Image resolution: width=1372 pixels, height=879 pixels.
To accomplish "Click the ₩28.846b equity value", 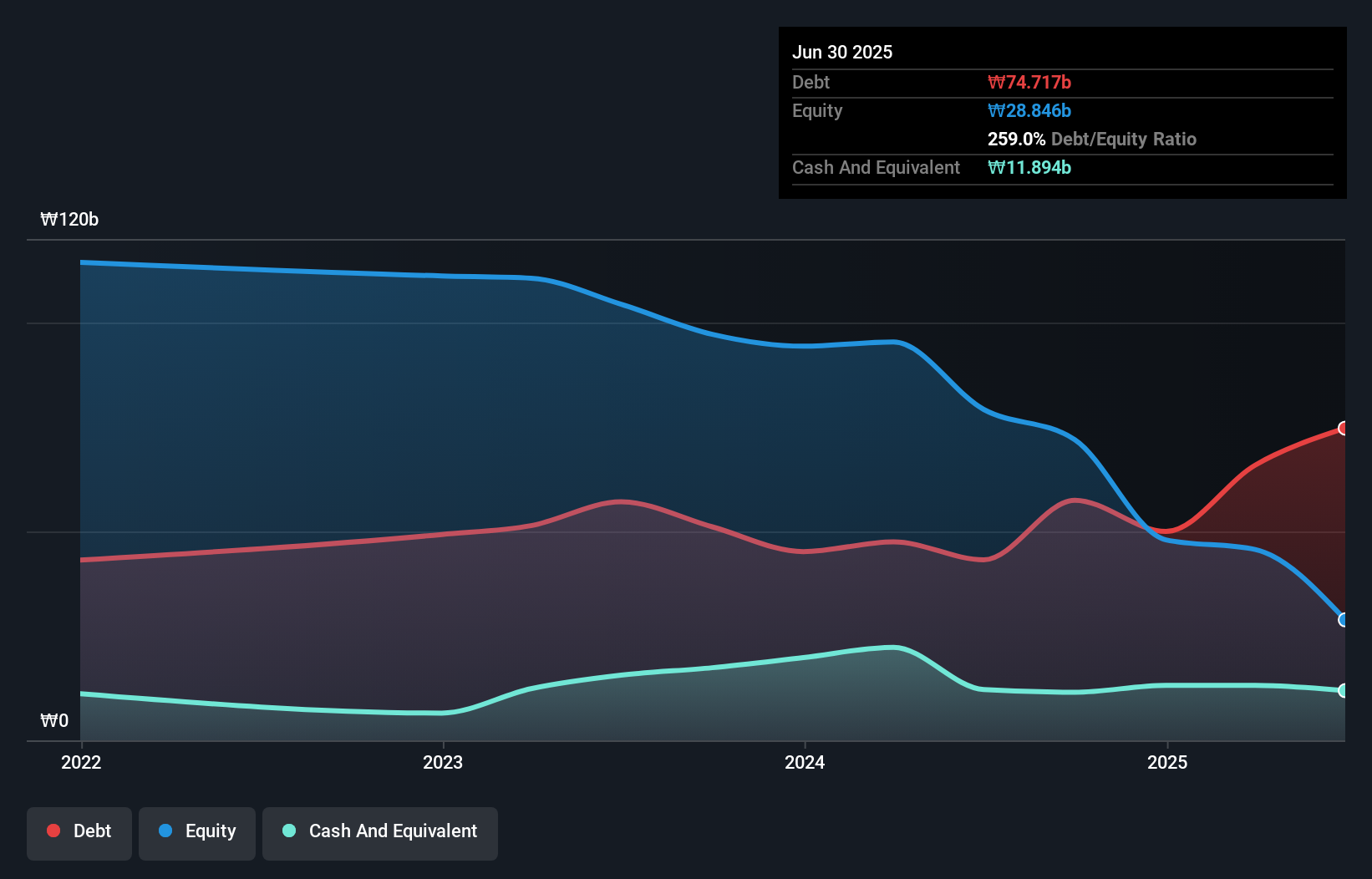I will pos(1029,110).
